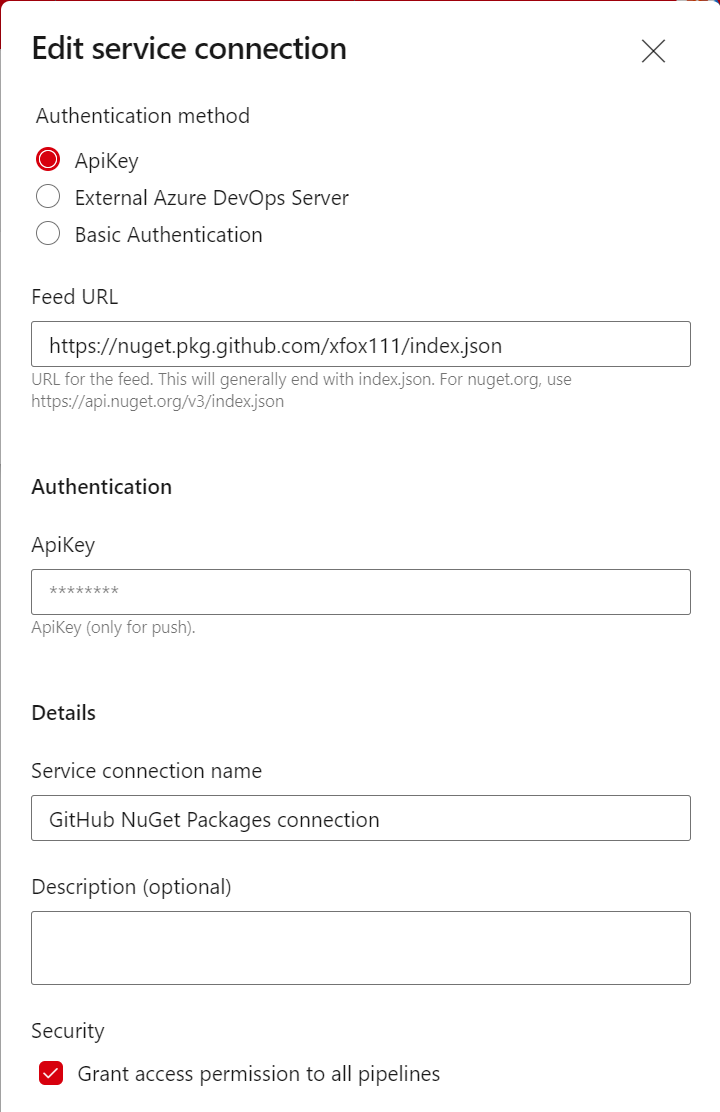Close the Edit service connection panel

pyautogui.click(x=653, y=50)
